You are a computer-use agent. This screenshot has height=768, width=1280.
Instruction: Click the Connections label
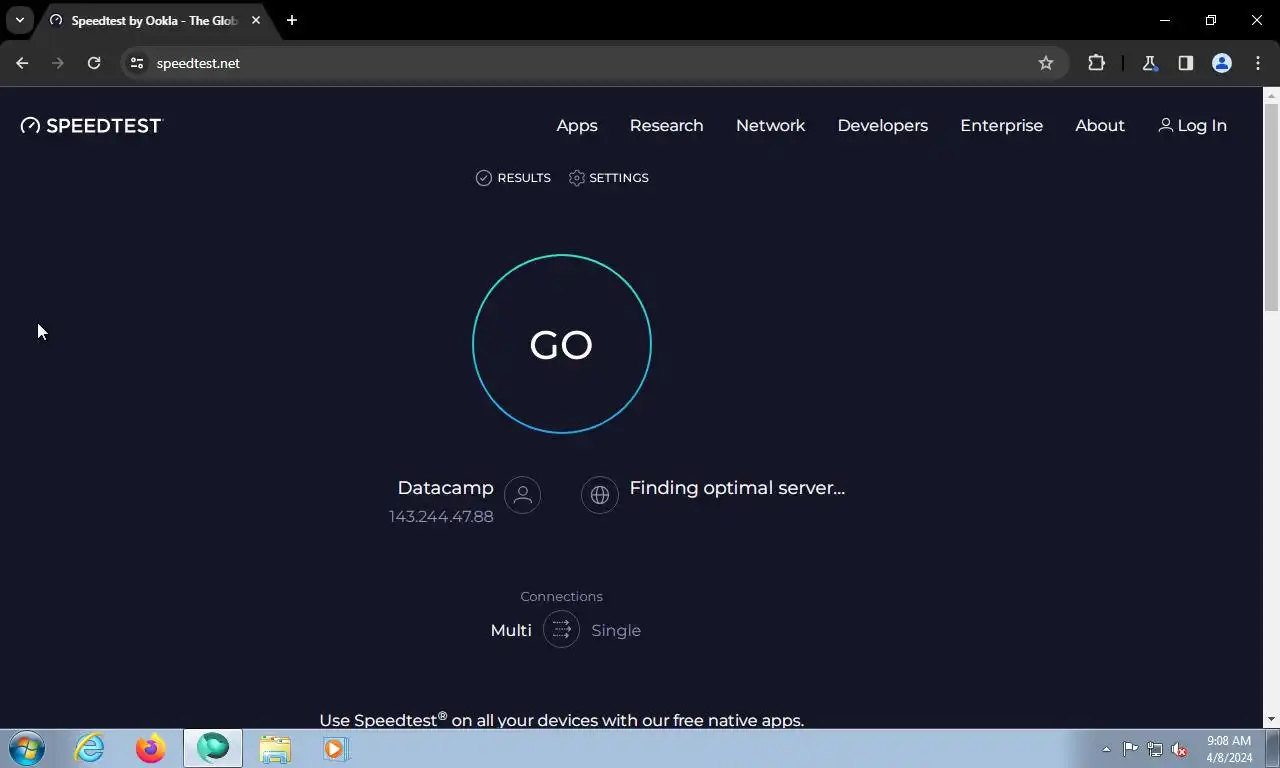point(561,596)
